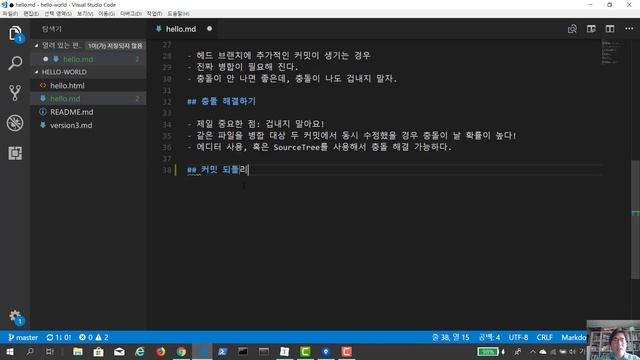
Task: Click the heading '## 충돌 해결하기'
Action: (x=221, y=101)
